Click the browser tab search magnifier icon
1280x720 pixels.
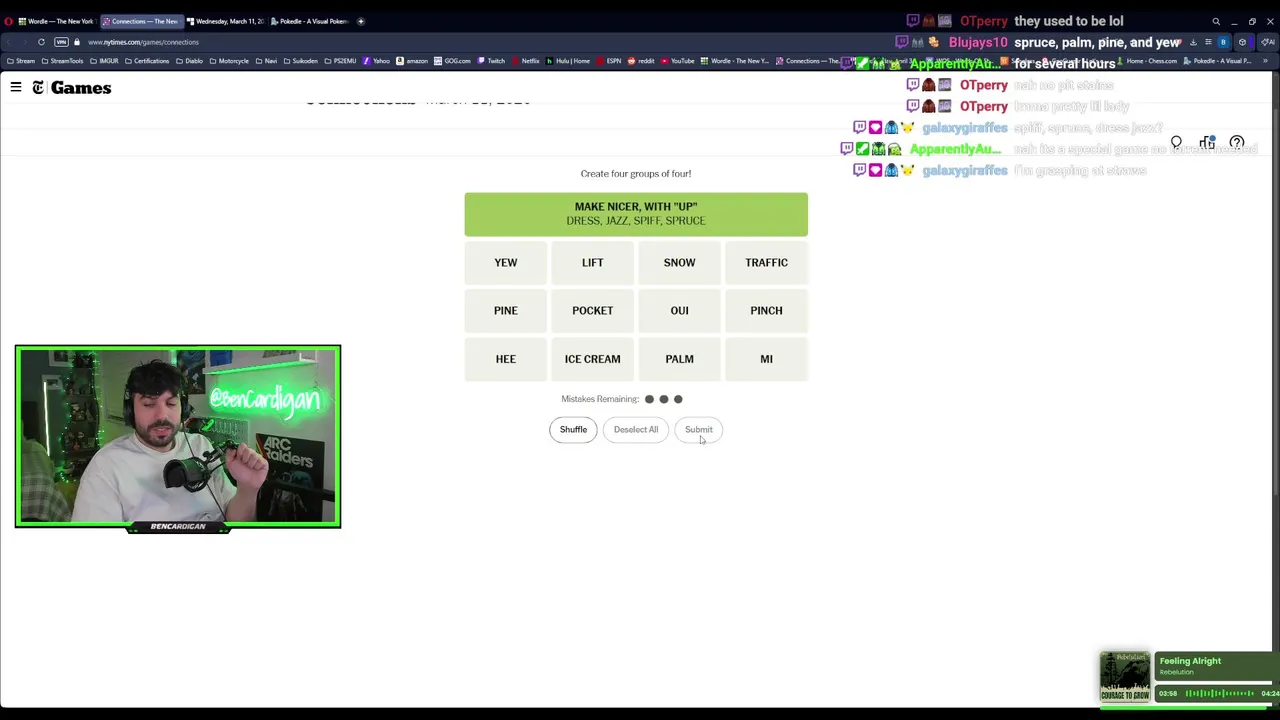coord(1216,21)
